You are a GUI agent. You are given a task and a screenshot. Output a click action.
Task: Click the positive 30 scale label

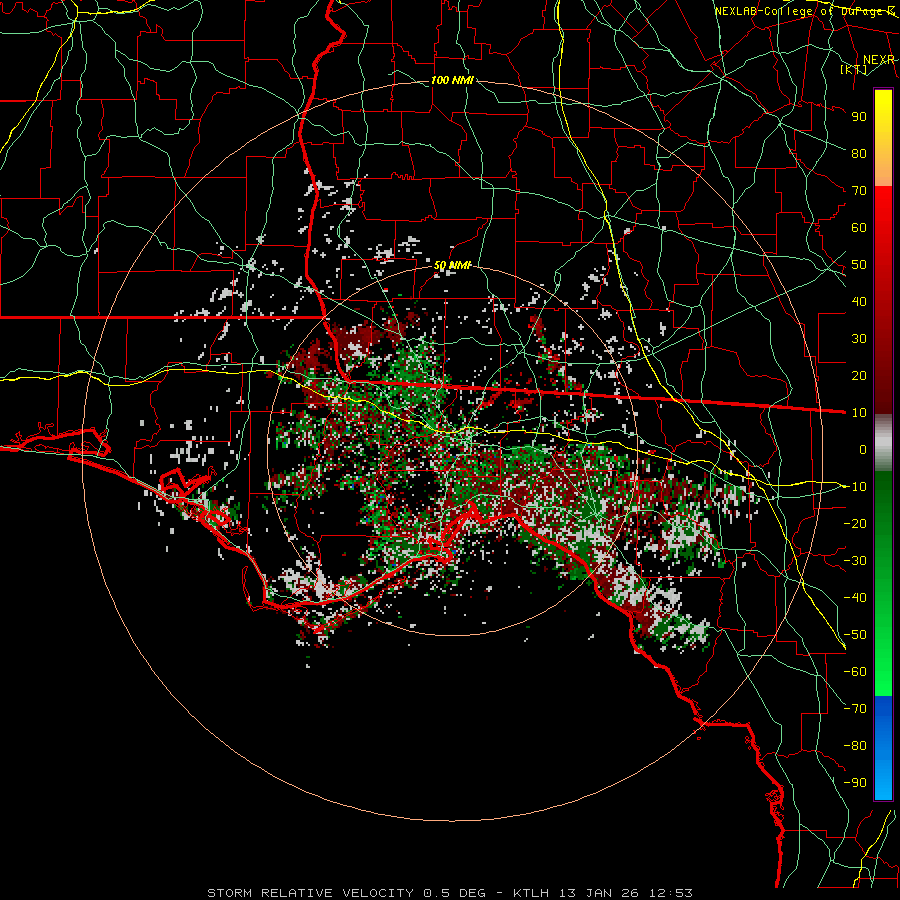point(859,339)
